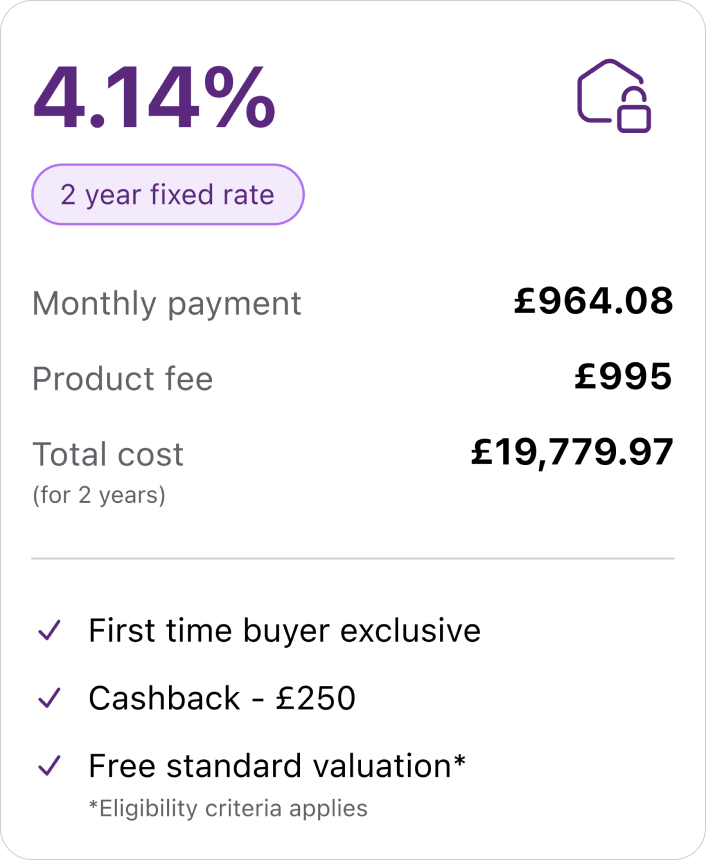
Task: Click the £995 product fee value
Action: [623, 377]
